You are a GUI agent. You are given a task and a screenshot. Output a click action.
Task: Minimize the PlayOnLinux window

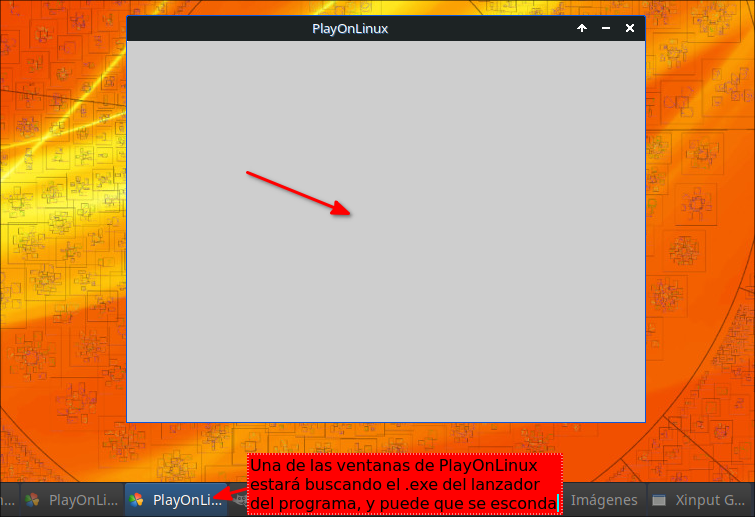[x=606, y=28]
